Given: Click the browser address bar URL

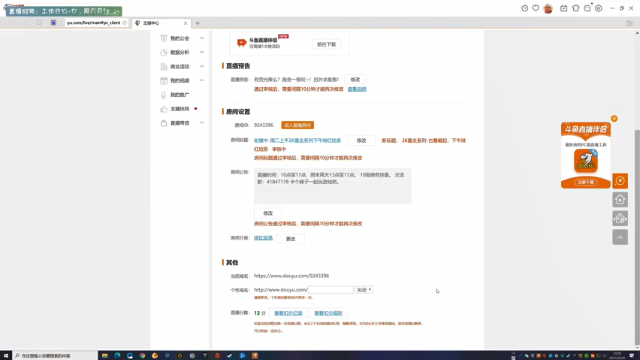Looking at the screenshot, I should (93, 23).
